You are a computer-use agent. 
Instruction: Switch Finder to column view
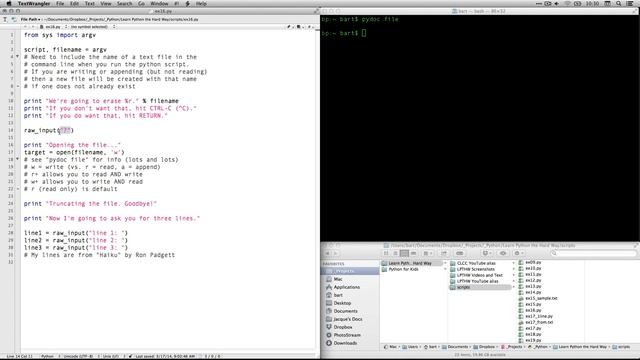point(404,253)
